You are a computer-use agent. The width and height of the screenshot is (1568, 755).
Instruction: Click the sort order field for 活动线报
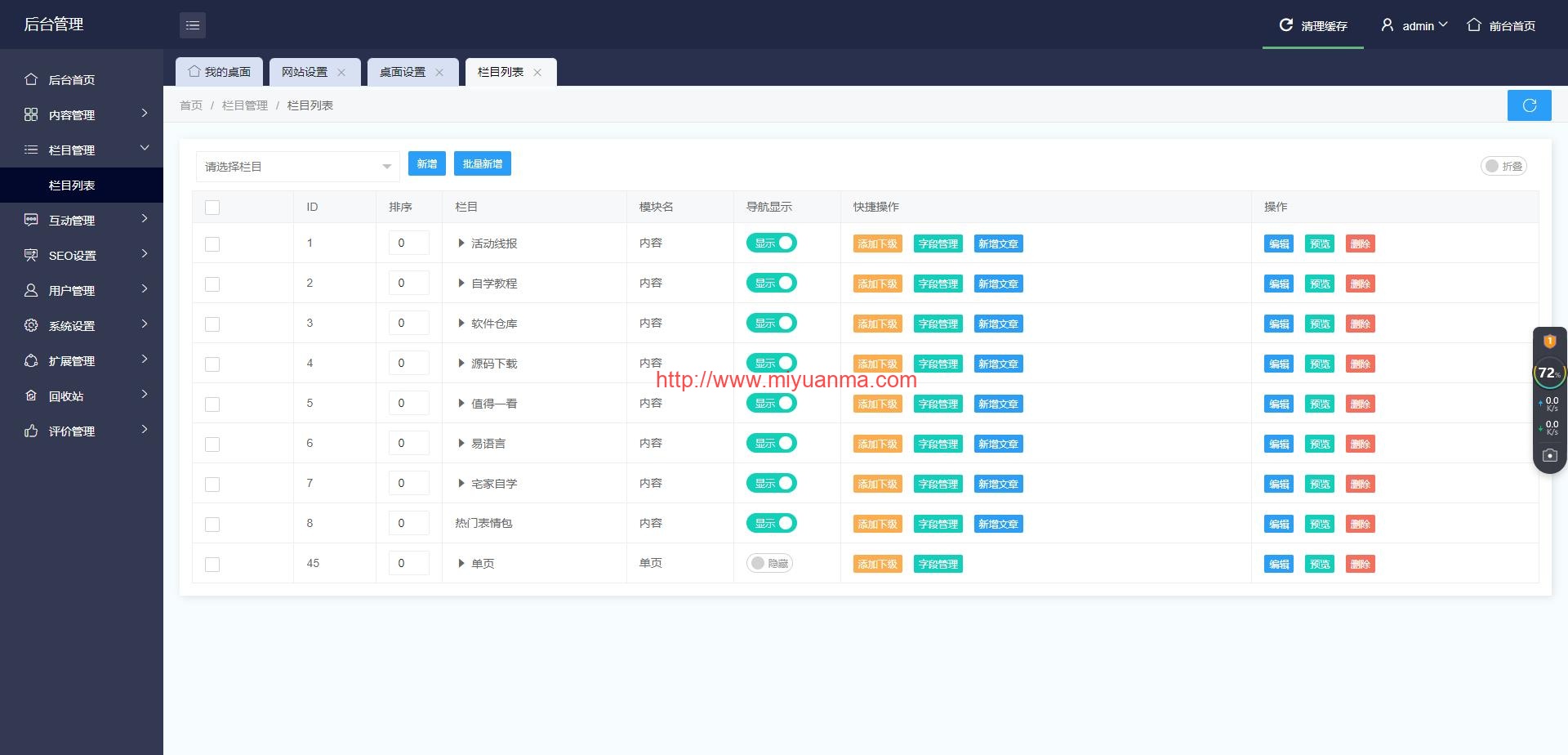point(408,243)
